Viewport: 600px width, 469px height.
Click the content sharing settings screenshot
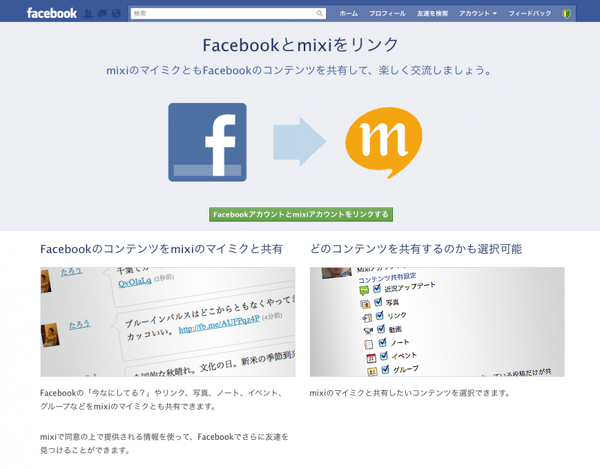point(437,322)
